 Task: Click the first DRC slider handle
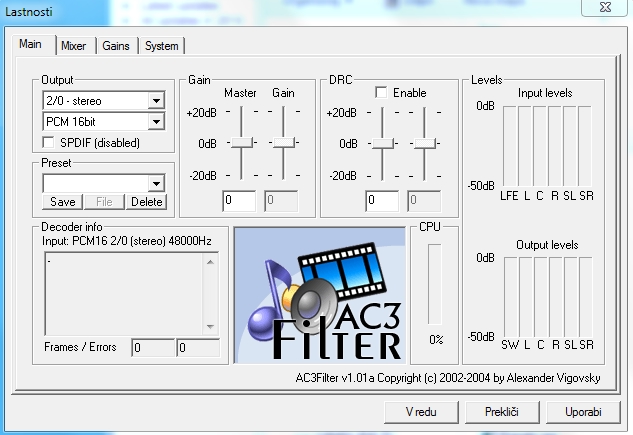pyautogui.click(x=382, y=143)
